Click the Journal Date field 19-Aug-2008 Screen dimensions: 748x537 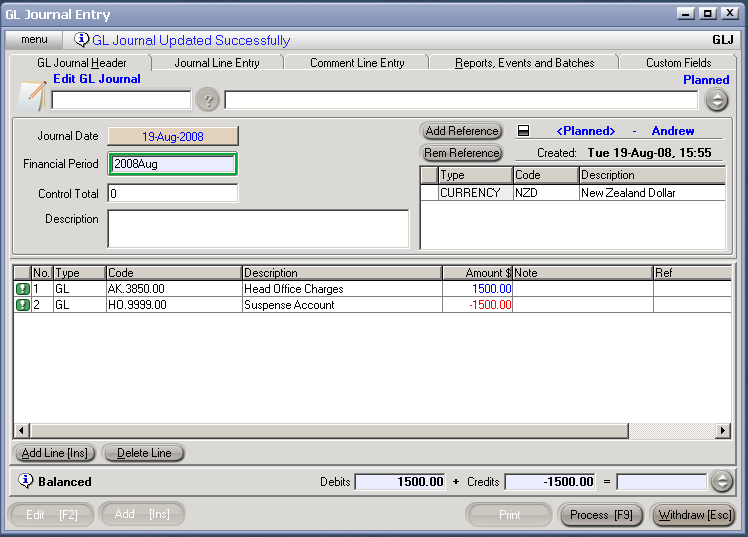pos(173,136)
